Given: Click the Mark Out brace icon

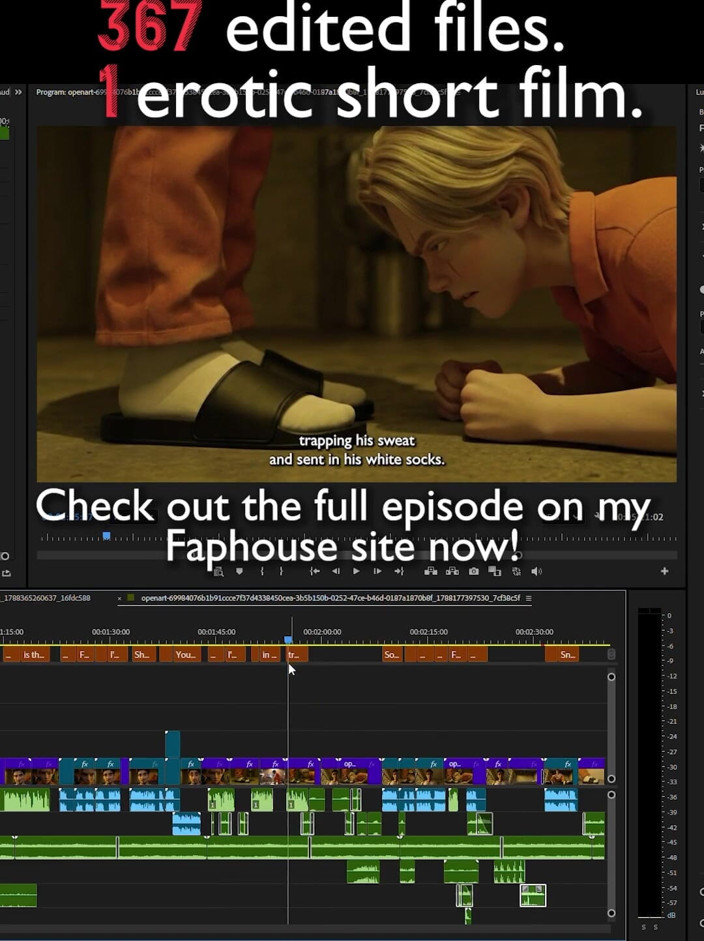Looking at the screenshot, I should click(280, 571).
